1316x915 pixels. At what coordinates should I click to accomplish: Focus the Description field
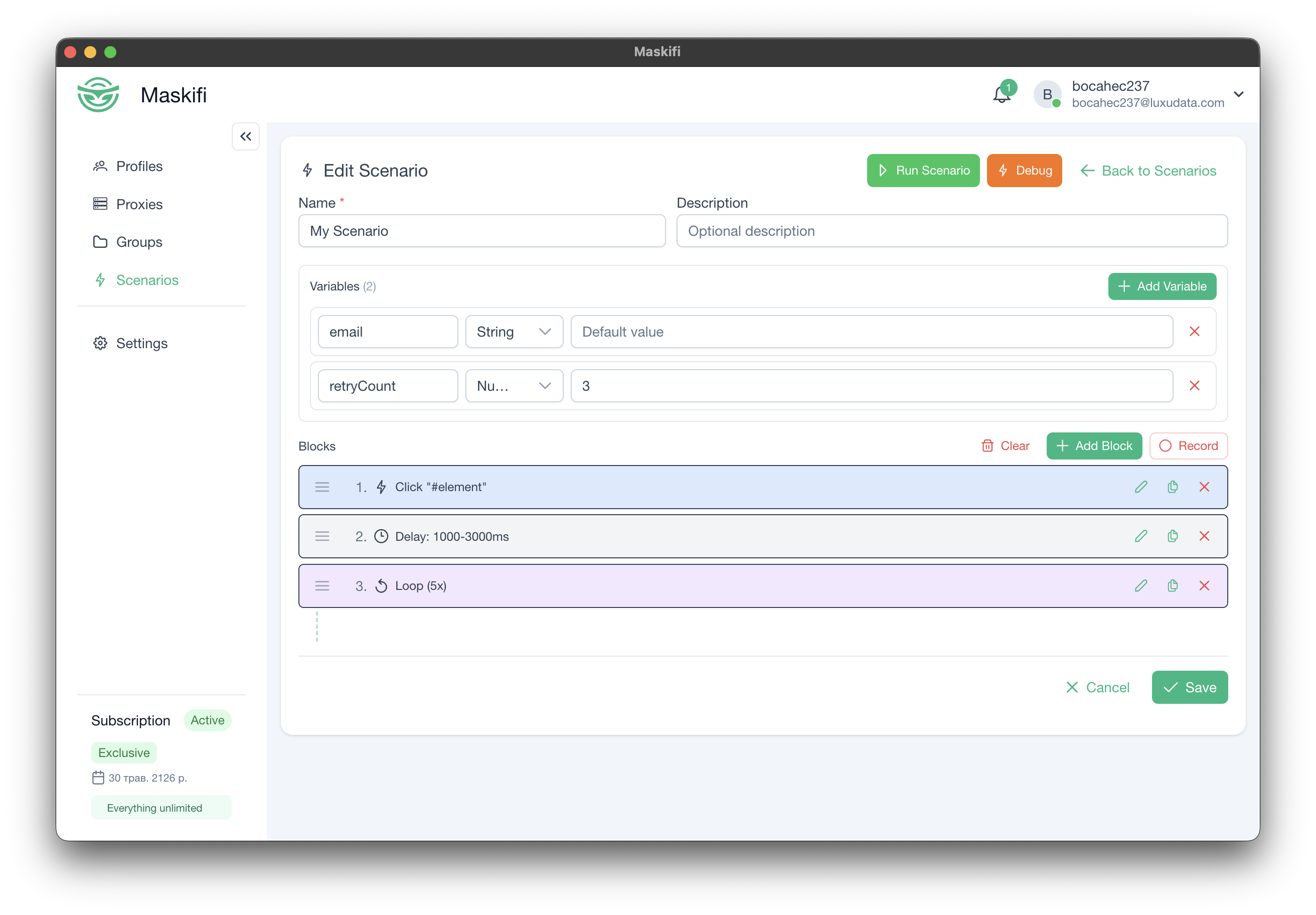tap(951, 231)
